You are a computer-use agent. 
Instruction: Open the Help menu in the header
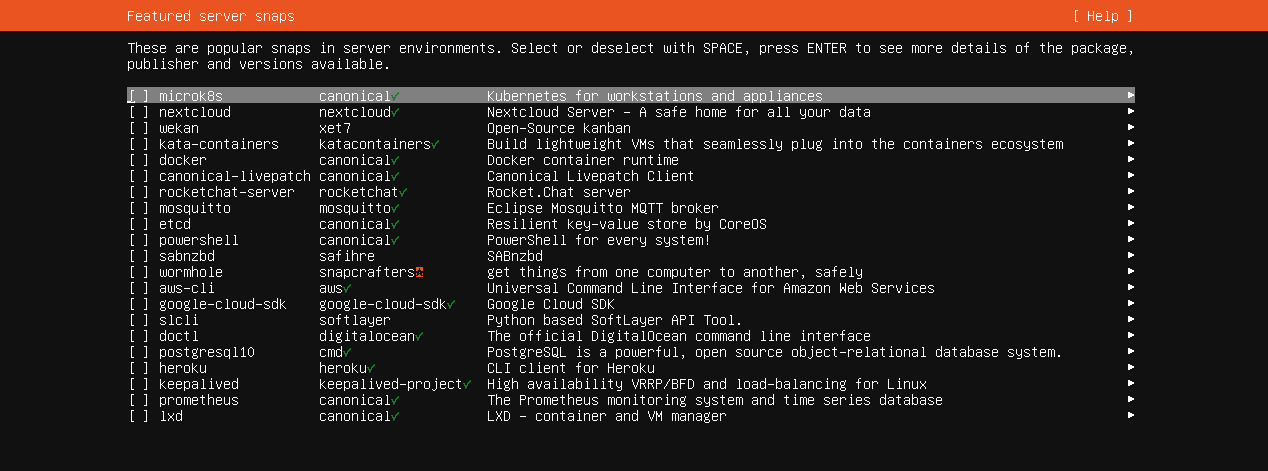pyautogui.click(x=1102, y=16)
